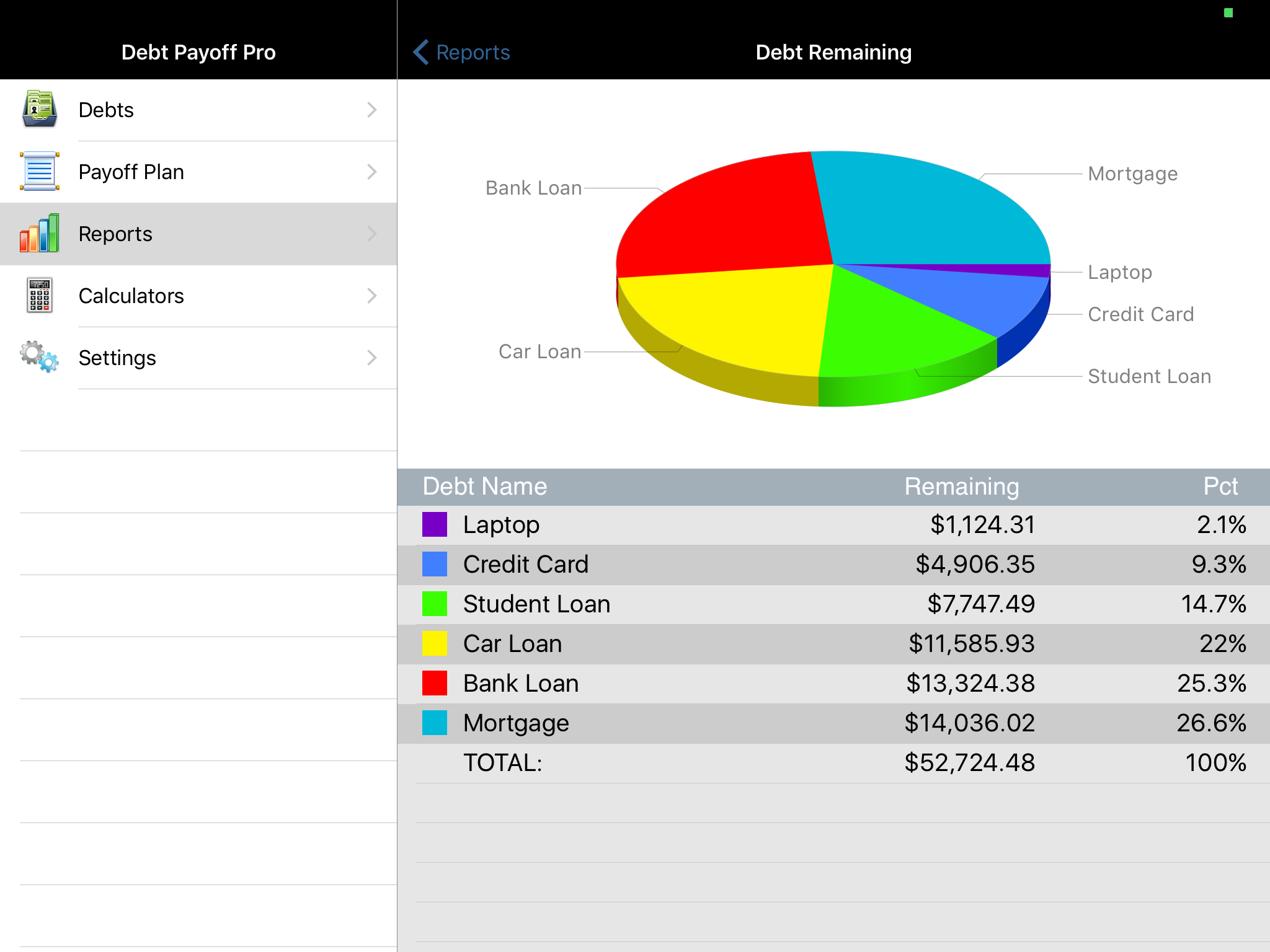Screen dimensions: 1270x952
Task: Click the blue Credit Card swatch
Action: (x=434, y=564)
